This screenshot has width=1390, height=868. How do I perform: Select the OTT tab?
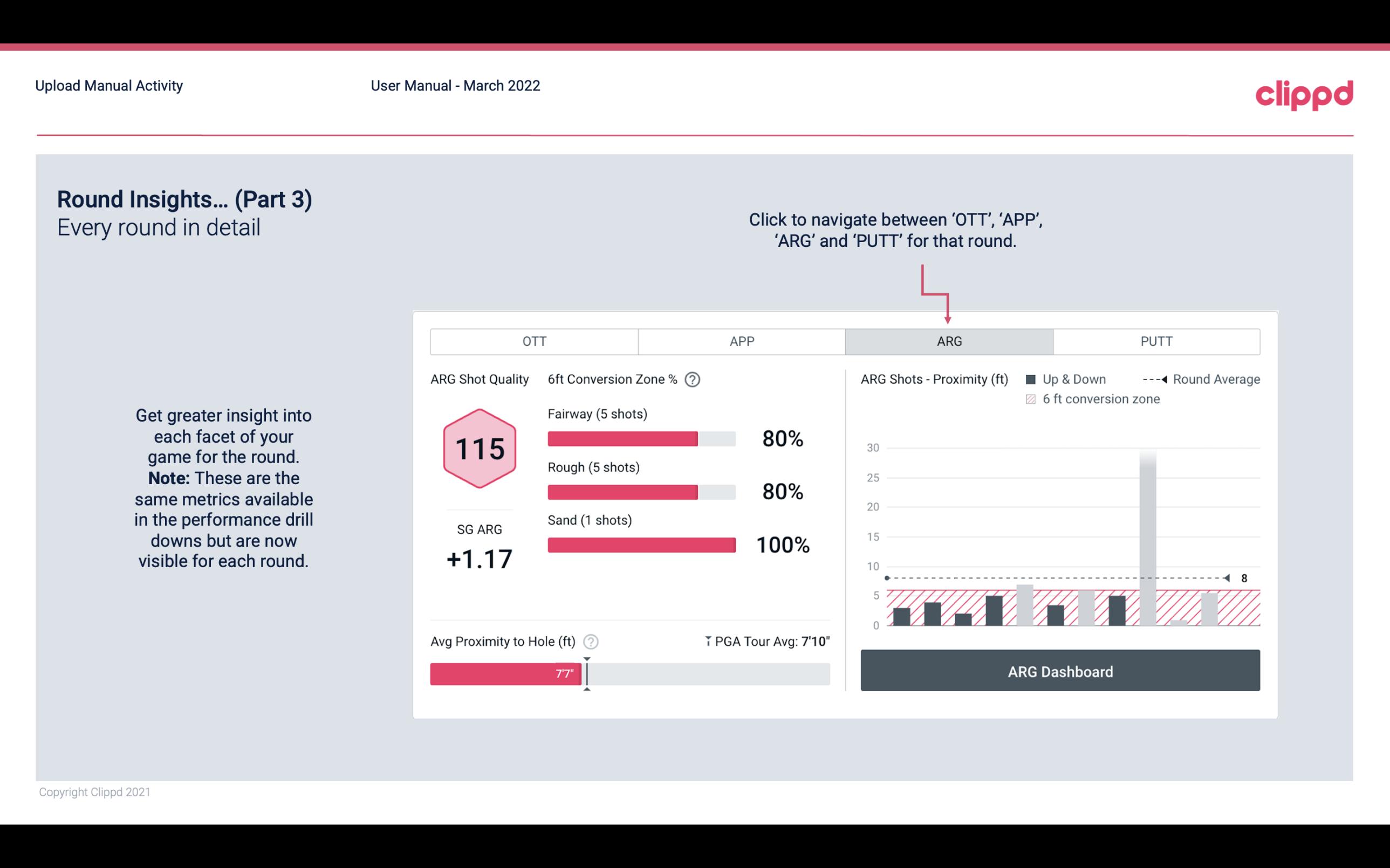click(534, 341)
